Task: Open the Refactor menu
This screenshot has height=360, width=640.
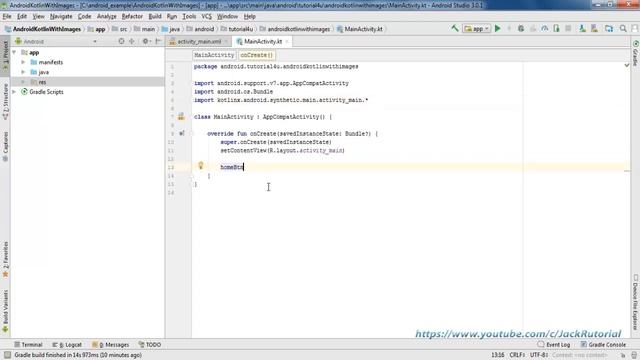Action: click(x=132, y=16)
